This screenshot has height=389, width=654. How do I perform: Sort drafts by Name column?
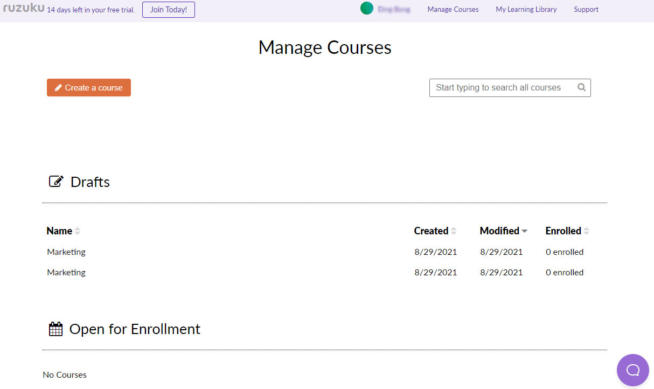pyautogui.click(x=63, y=231)
